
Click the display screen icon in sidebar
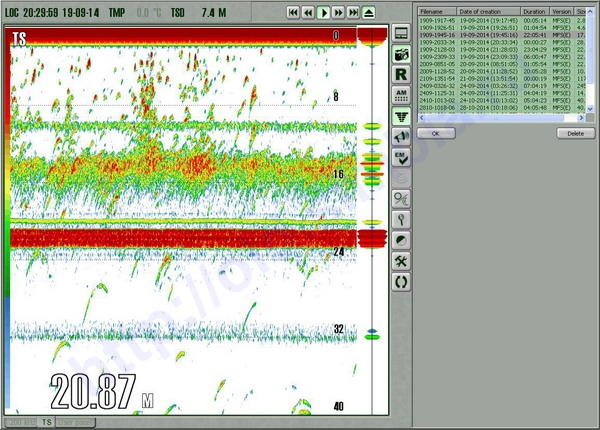(401, 34)
